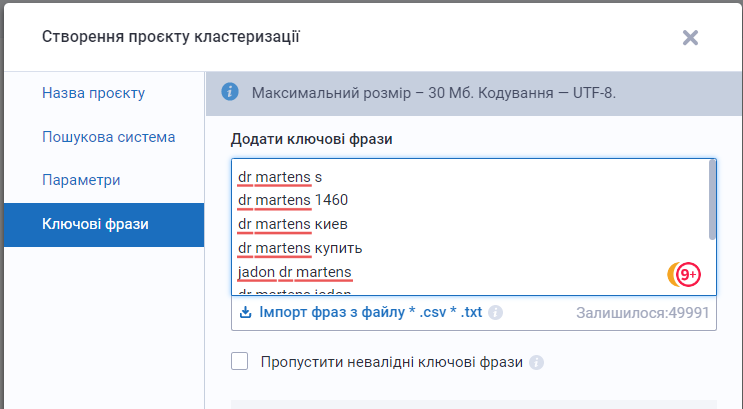Select the Ключові фрази sidebar item
This screenshot has width=743, height=409.
[x=95, y=224]
